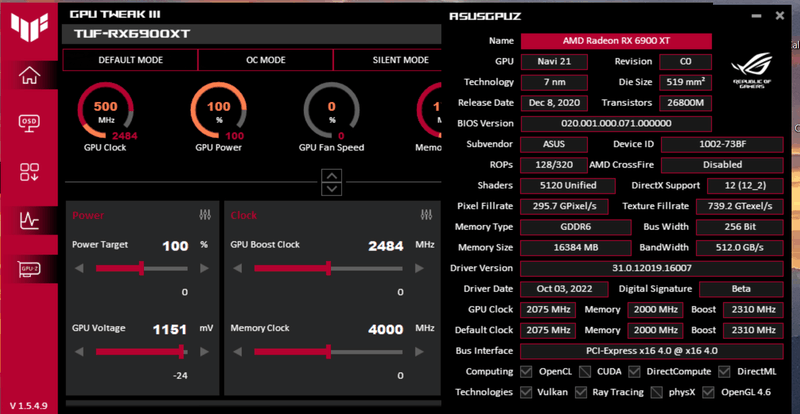Open the monitoring graph sidebar icon
The image size is (800, 414).
coord(30,220)
